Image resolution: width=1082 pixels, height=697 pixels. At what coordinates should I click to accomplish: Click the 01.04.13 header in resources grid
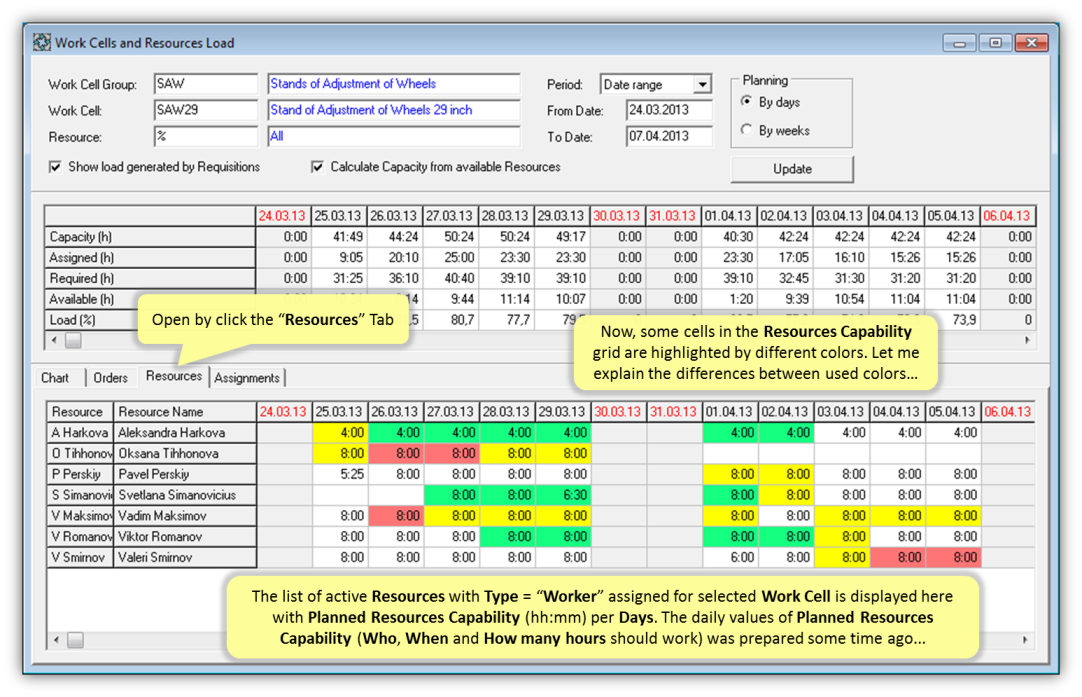pyautogui.click(x=730, y=412)
